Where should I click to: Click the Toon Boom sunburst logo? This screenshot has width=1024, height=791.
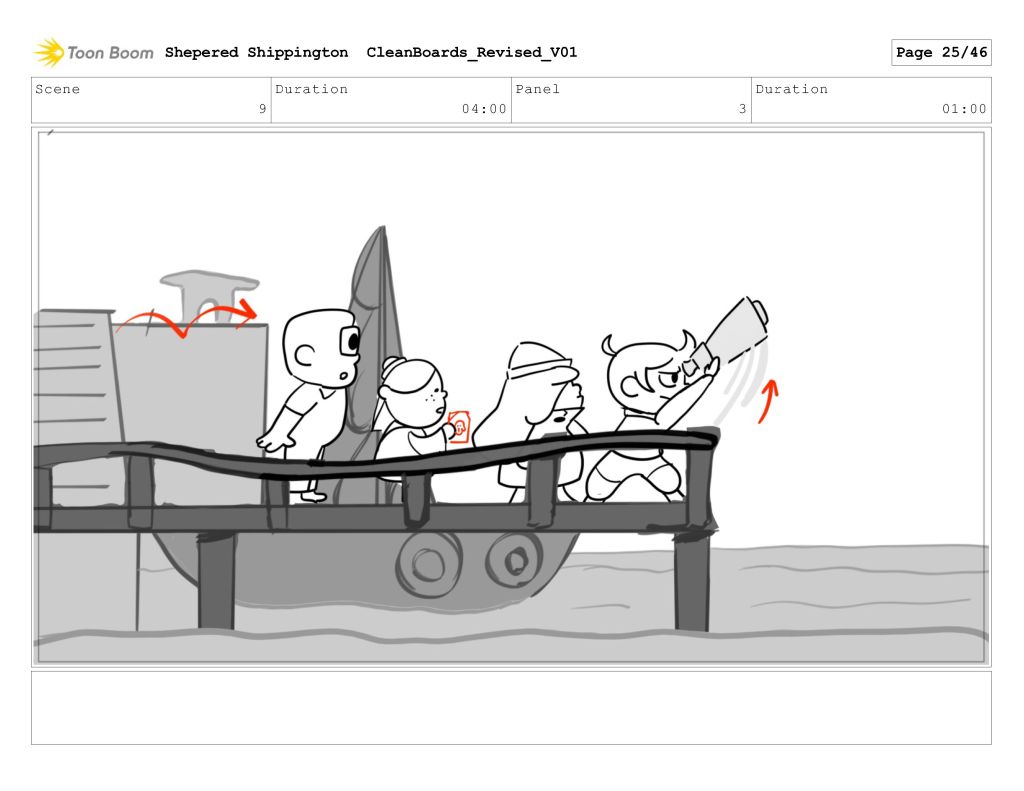(x=49, y=52)
